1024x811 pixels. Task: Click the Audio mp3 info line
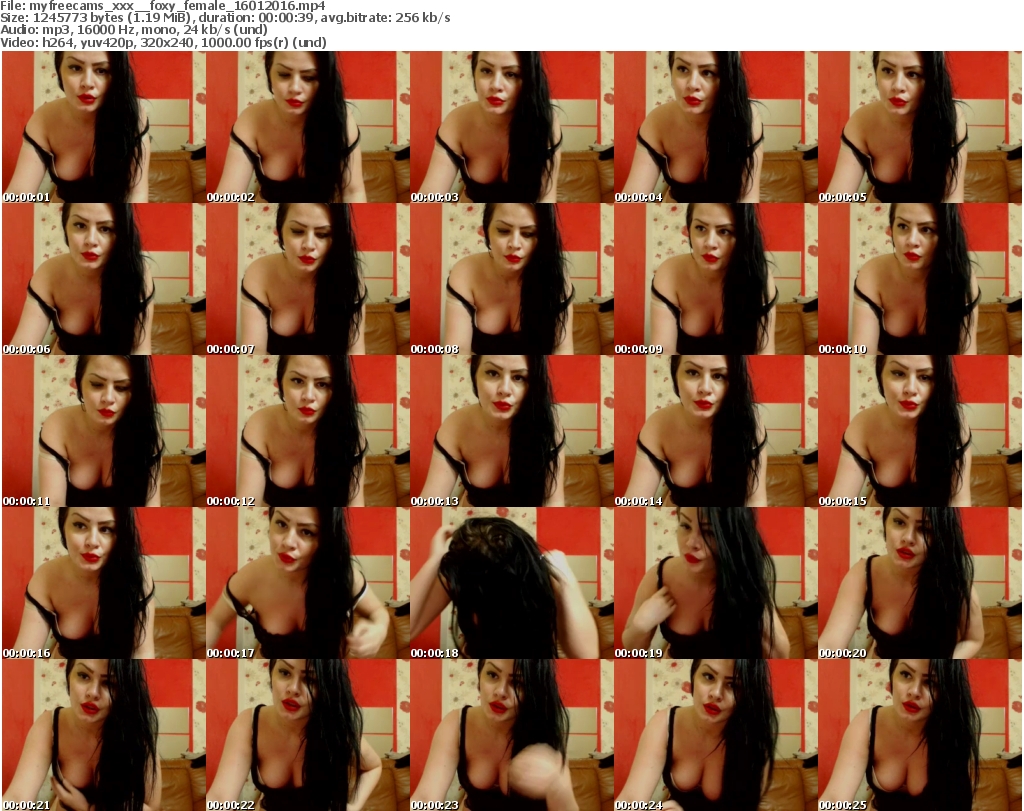pos(134,30)
